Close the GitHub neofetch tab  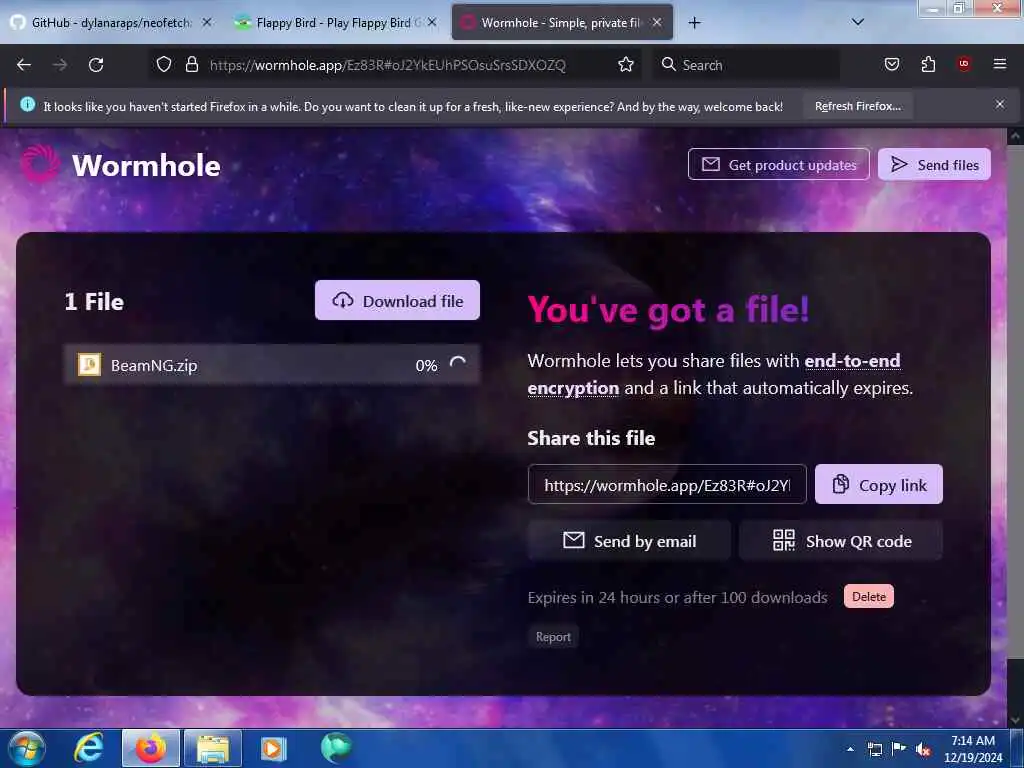point(207,22)
